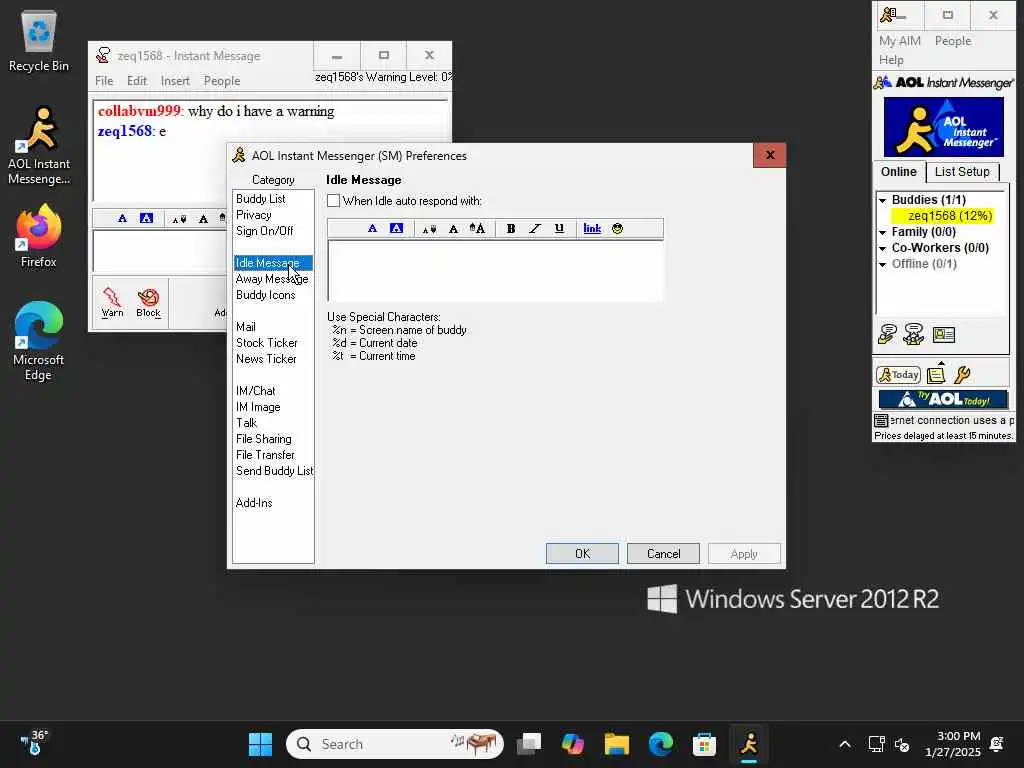The width and height of the screenshot is (1024, 768).
Task: Collapse the Family (0/0) group
Action: (882, 232)
